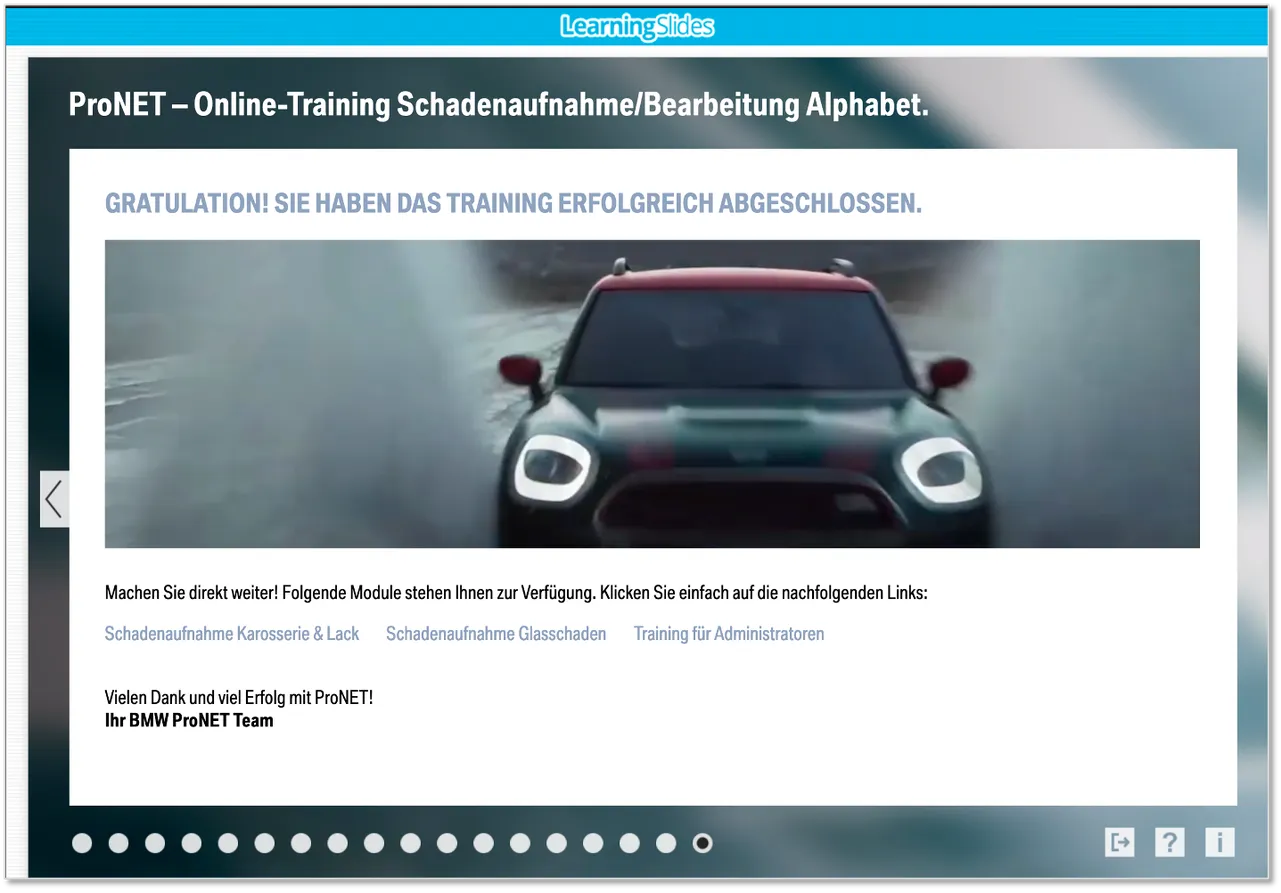Go to the sixteenth slide dot

(x=629, y=844)
